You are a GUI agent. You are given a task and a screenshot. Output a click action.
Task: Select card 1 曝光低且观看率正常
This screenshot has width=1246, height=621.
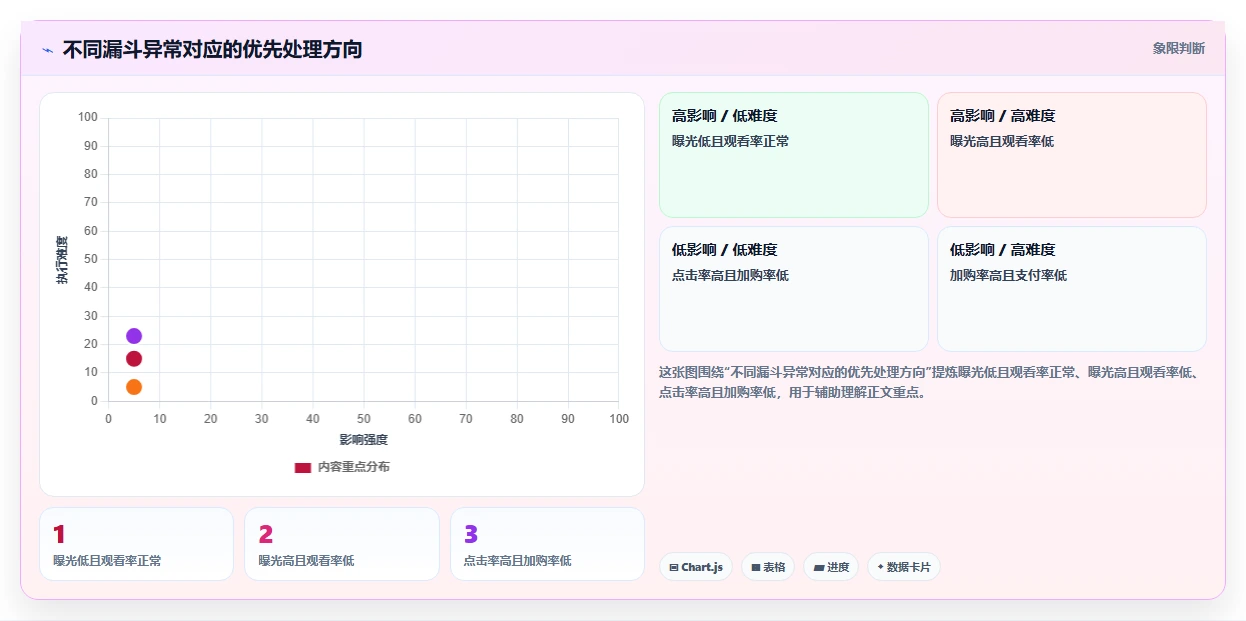tap(136, 544)
